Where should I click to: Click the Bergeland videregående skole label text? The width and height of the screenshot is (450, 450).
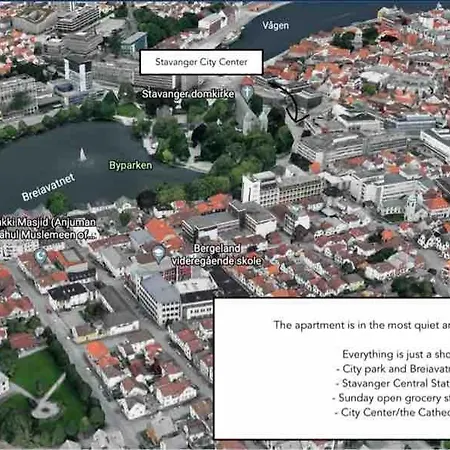tap(217, 255)
